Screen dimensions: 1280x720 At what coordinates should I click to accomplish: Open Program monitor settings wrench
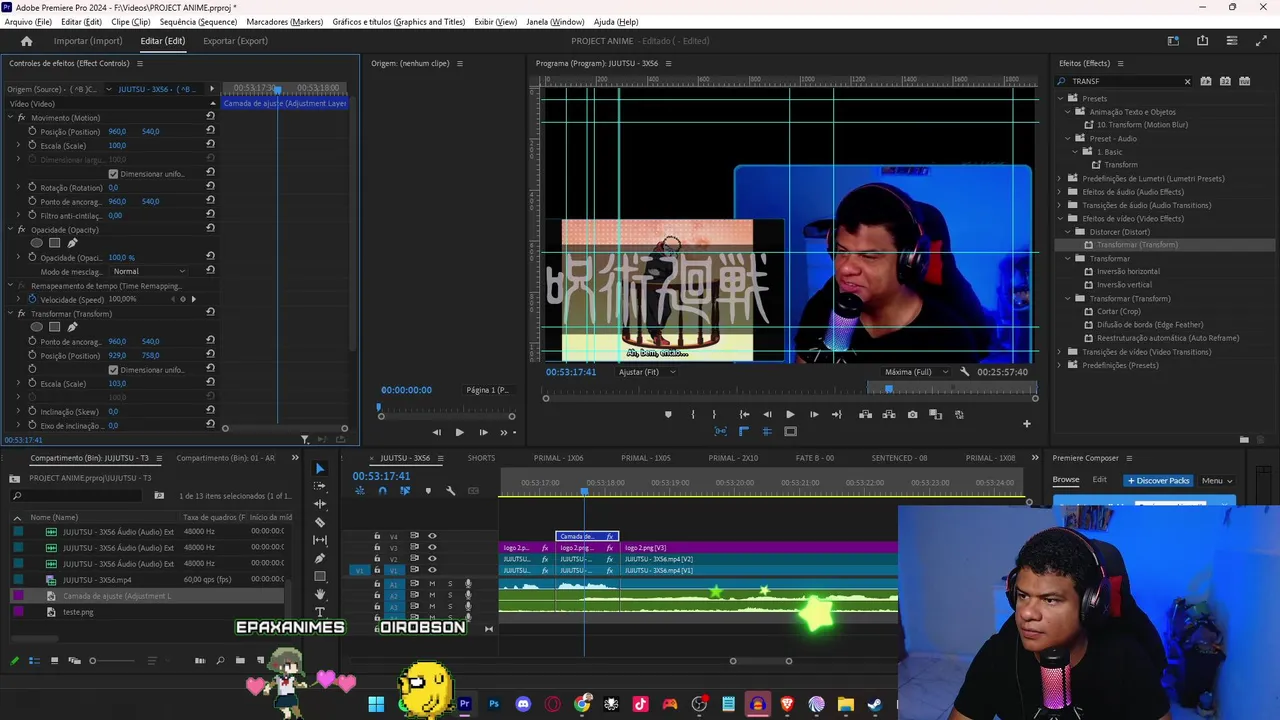coord(964,372)
